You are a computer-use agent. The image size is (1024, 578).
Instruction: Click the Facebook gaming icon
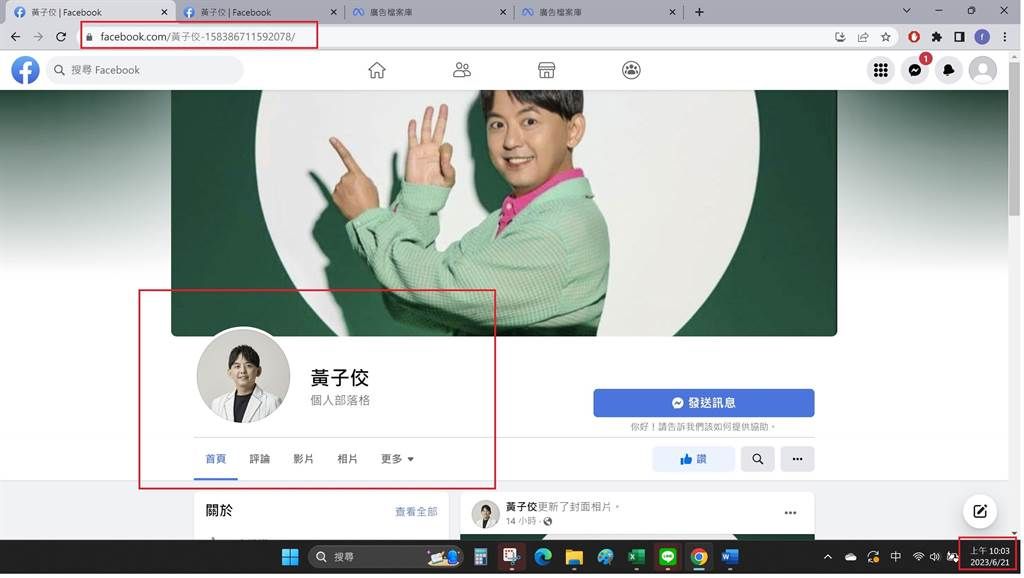point(631,70)
